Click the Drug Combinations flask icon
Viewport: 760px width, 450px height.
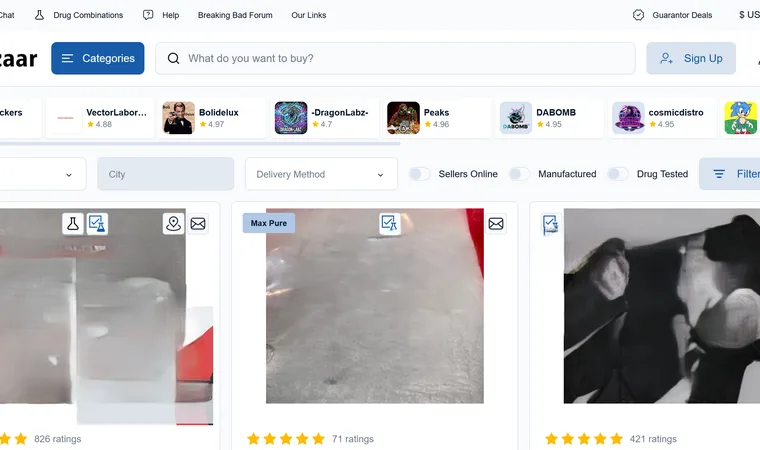(39, 15)
